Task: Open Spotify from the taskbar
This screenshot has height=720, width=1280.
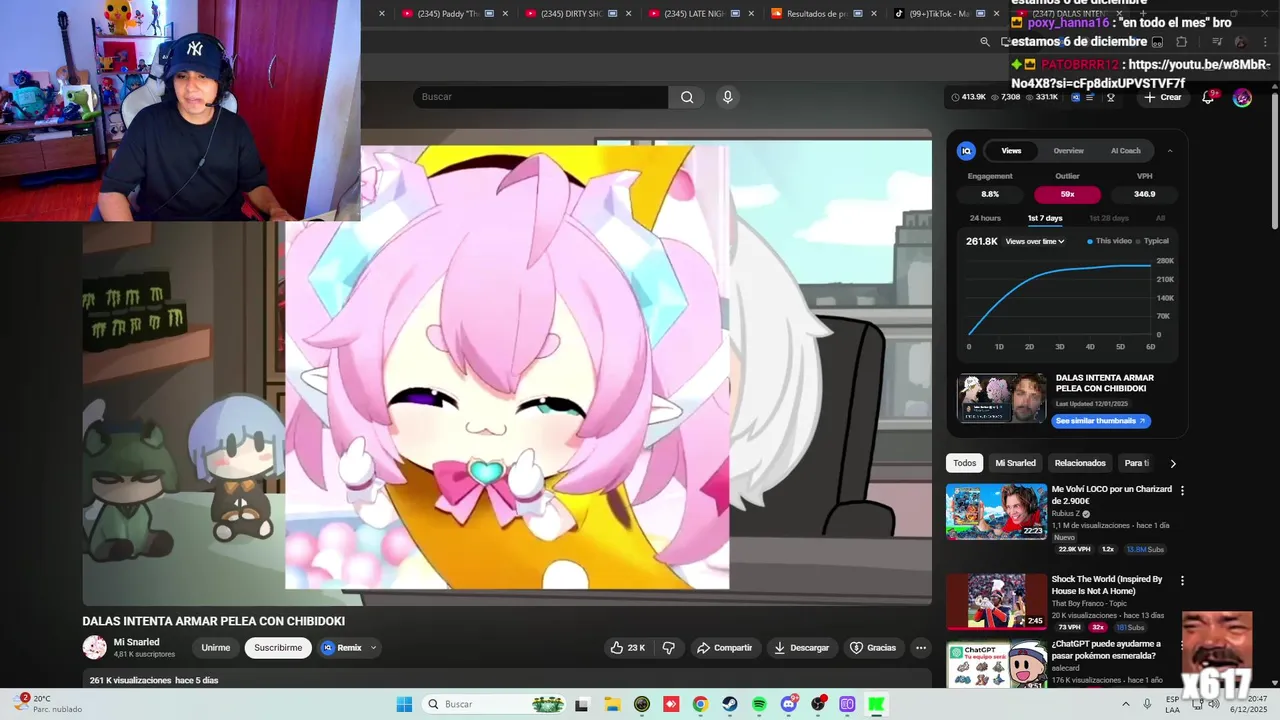Action: point(759,704)
